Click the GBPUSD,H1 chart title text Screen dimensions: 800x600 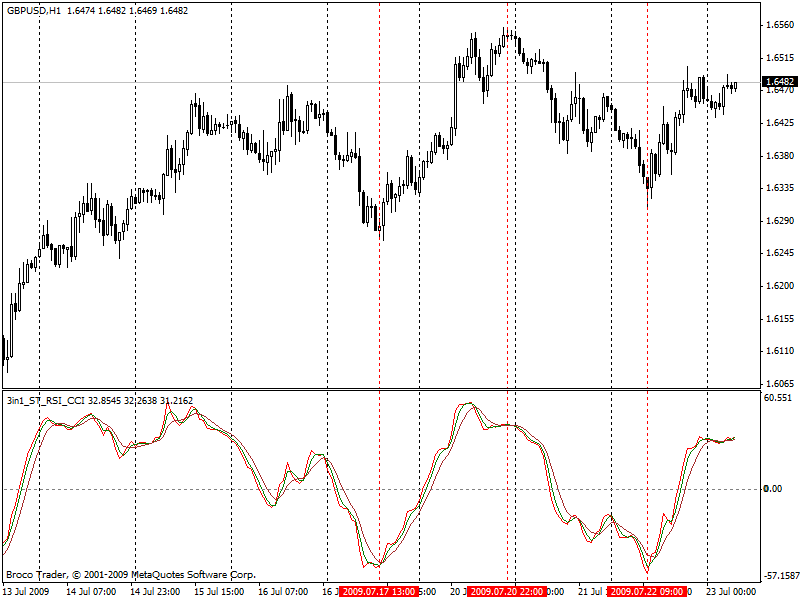tap(34, 10)
